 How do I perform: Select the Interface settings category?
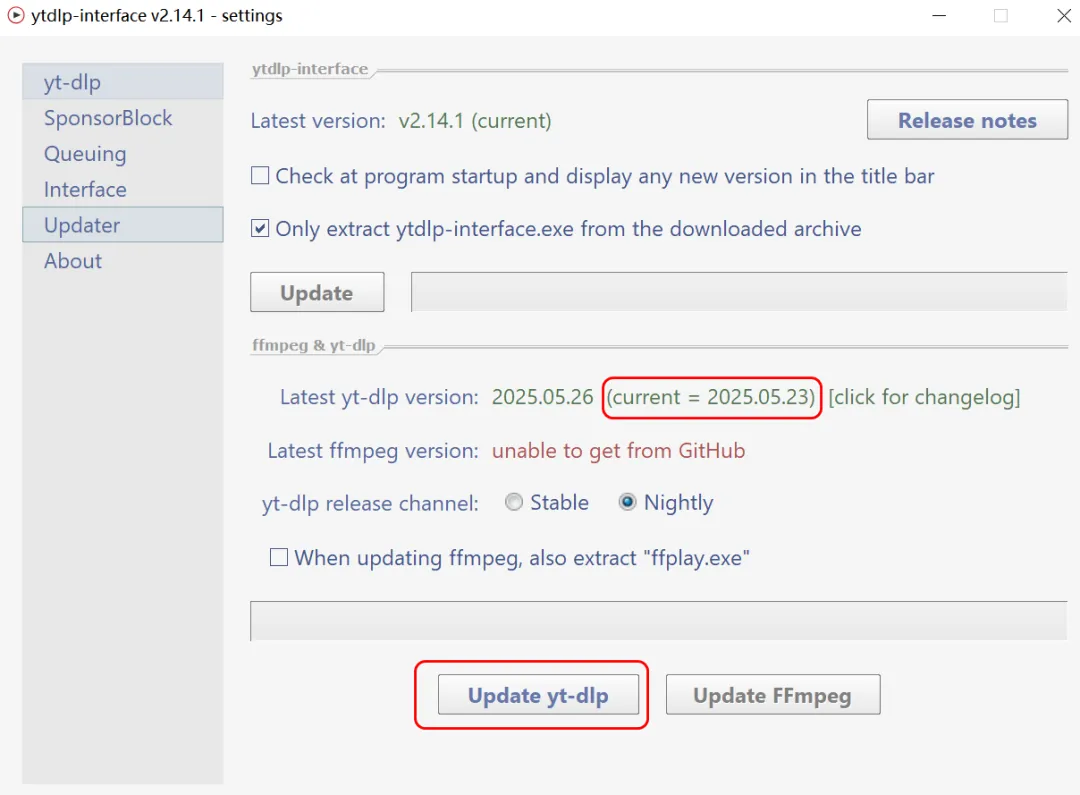point(123,189)
